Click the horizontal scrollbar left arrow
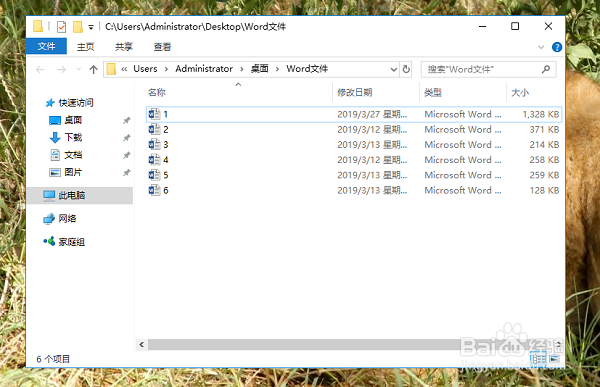Screen dimensions: 600x387 coord(142,345)
